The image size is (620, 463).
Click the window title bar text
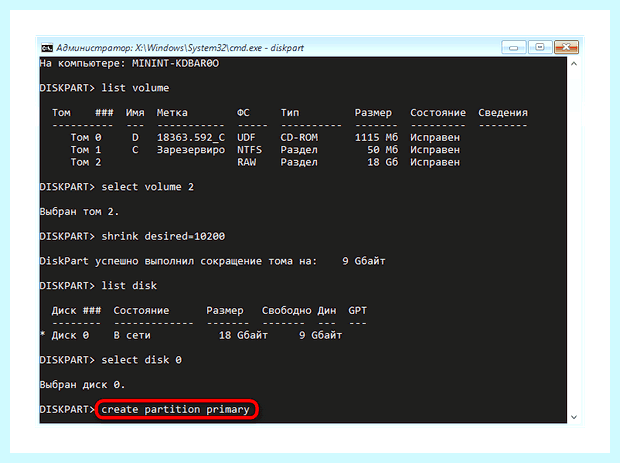(180, 48)
